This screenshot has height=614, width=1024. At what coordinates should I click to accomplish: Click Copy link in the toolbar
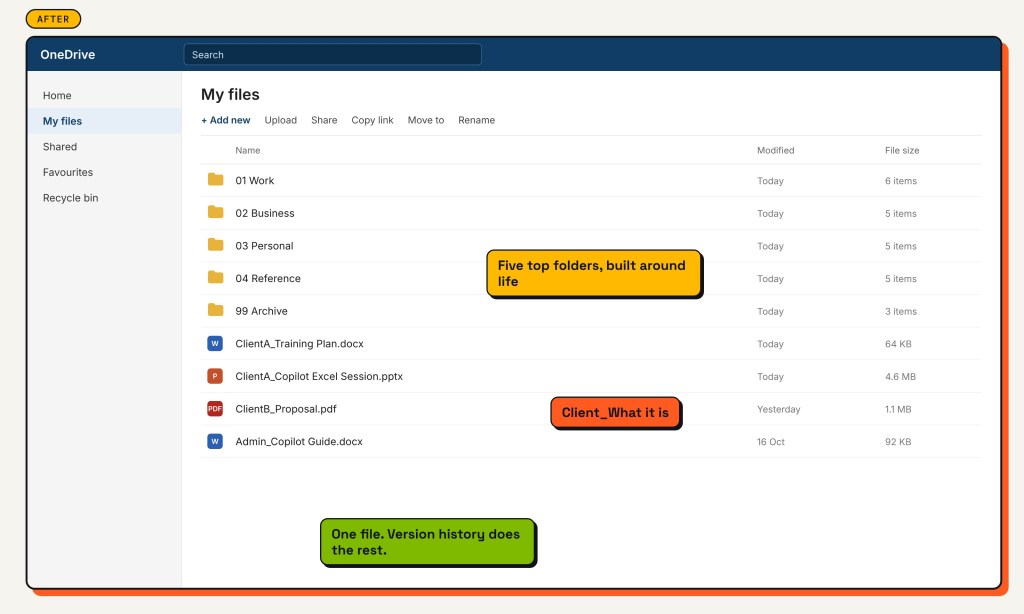pos(372,120)
